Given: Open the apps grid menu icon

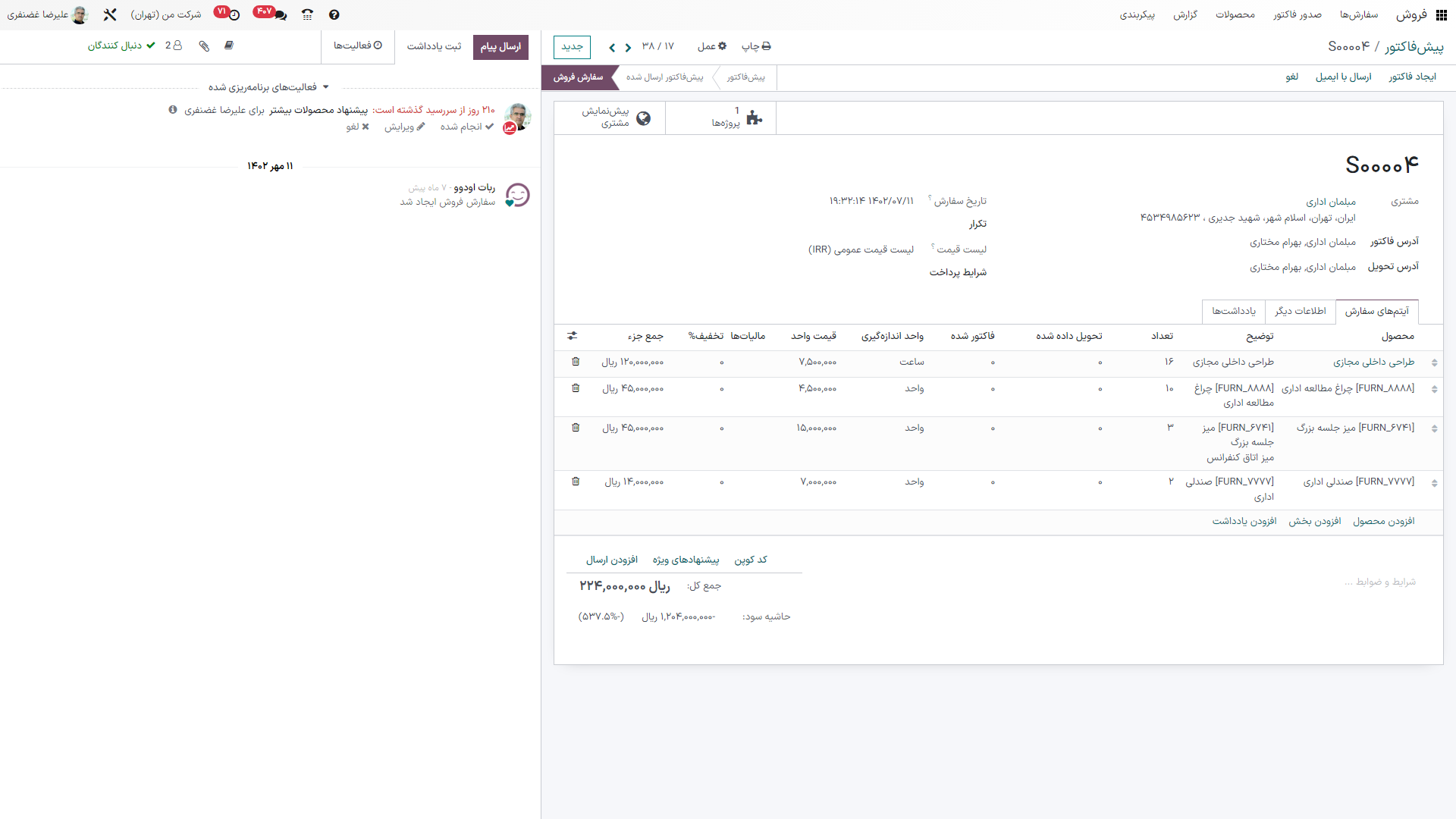Looking at the screenshot, I should tap(1441, 15).
